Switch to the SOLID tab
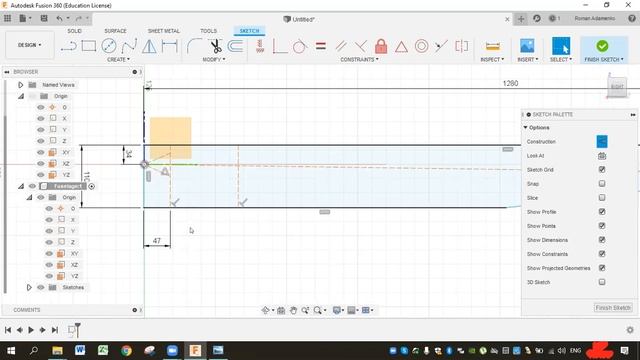 coord(74,31)
